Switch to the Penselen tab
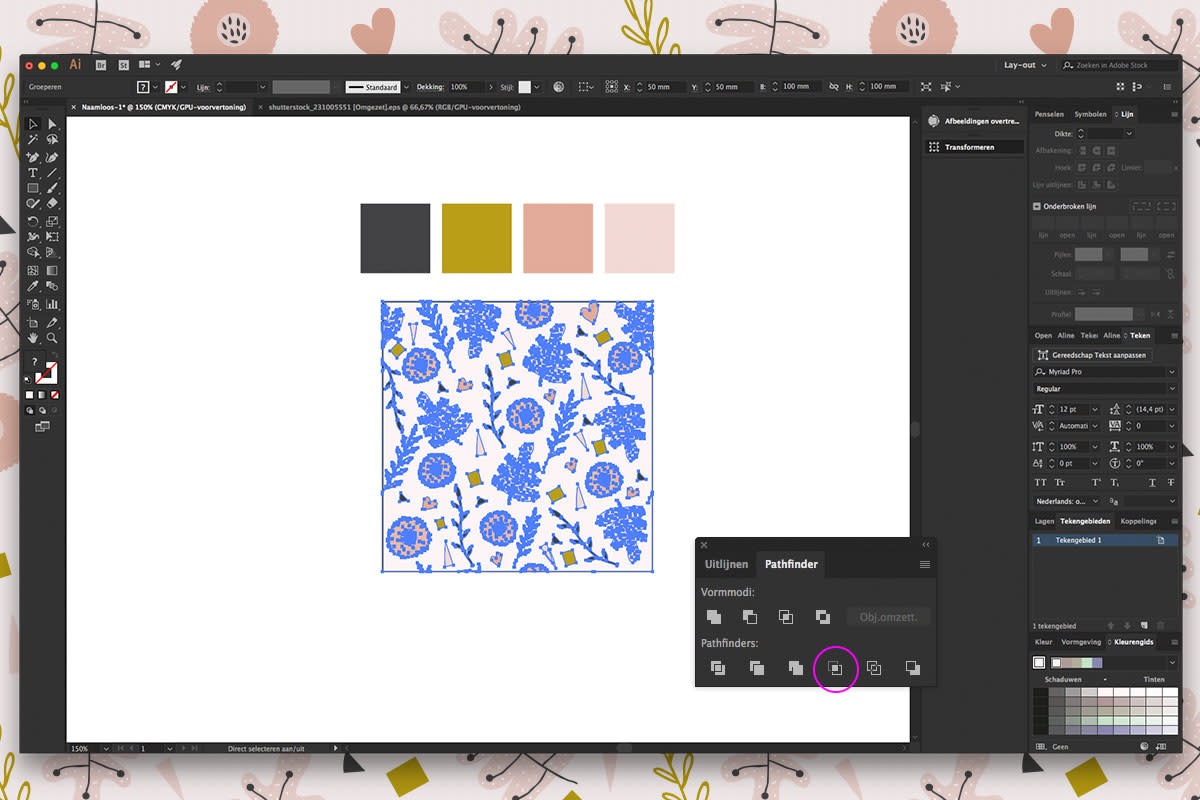Viewport: 1200px width, 800px height. [x=1049, y=114]
